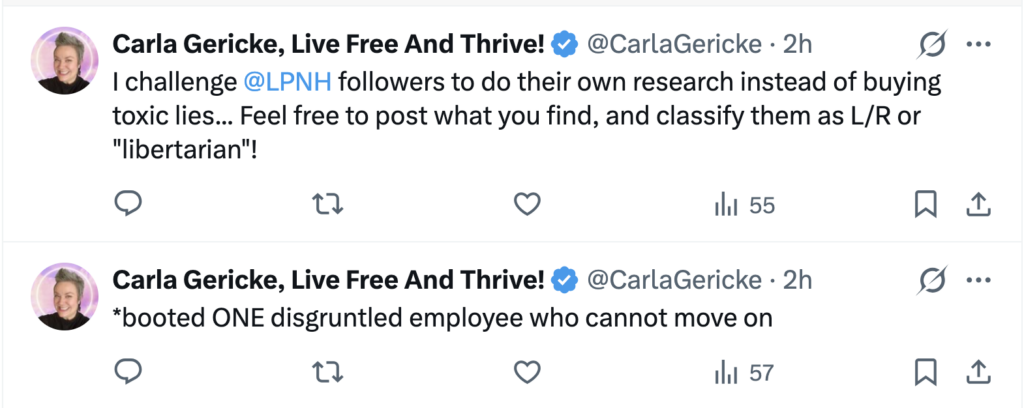Like the tweet about doing your own research
The width and height of the screenshot is (1024, 408).
526,205
